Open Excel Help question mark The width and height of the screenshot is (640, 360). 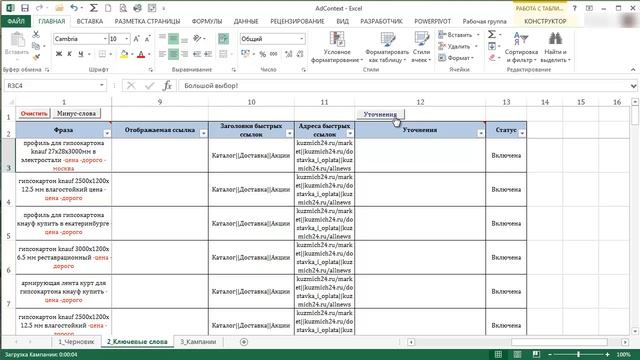(x=574, y=8)
